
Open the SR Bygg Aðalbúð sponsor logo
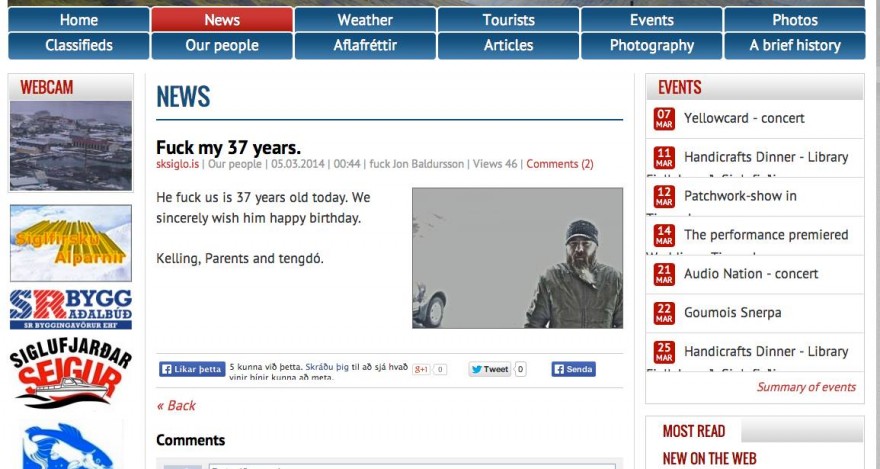click(x=71, y=309)
